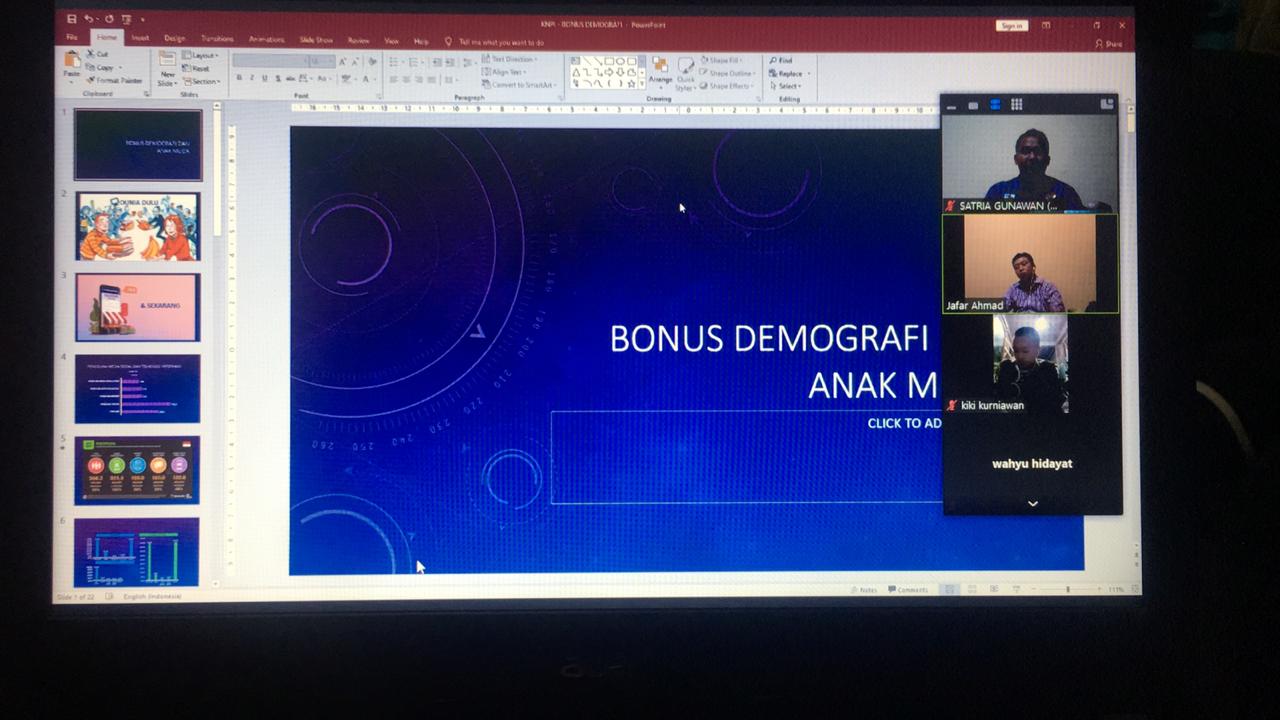The width and height of the screenshot is (1280, 720).
Task: Expand the Layout dropdown in Slides group
Action: (x=203, y=56)
